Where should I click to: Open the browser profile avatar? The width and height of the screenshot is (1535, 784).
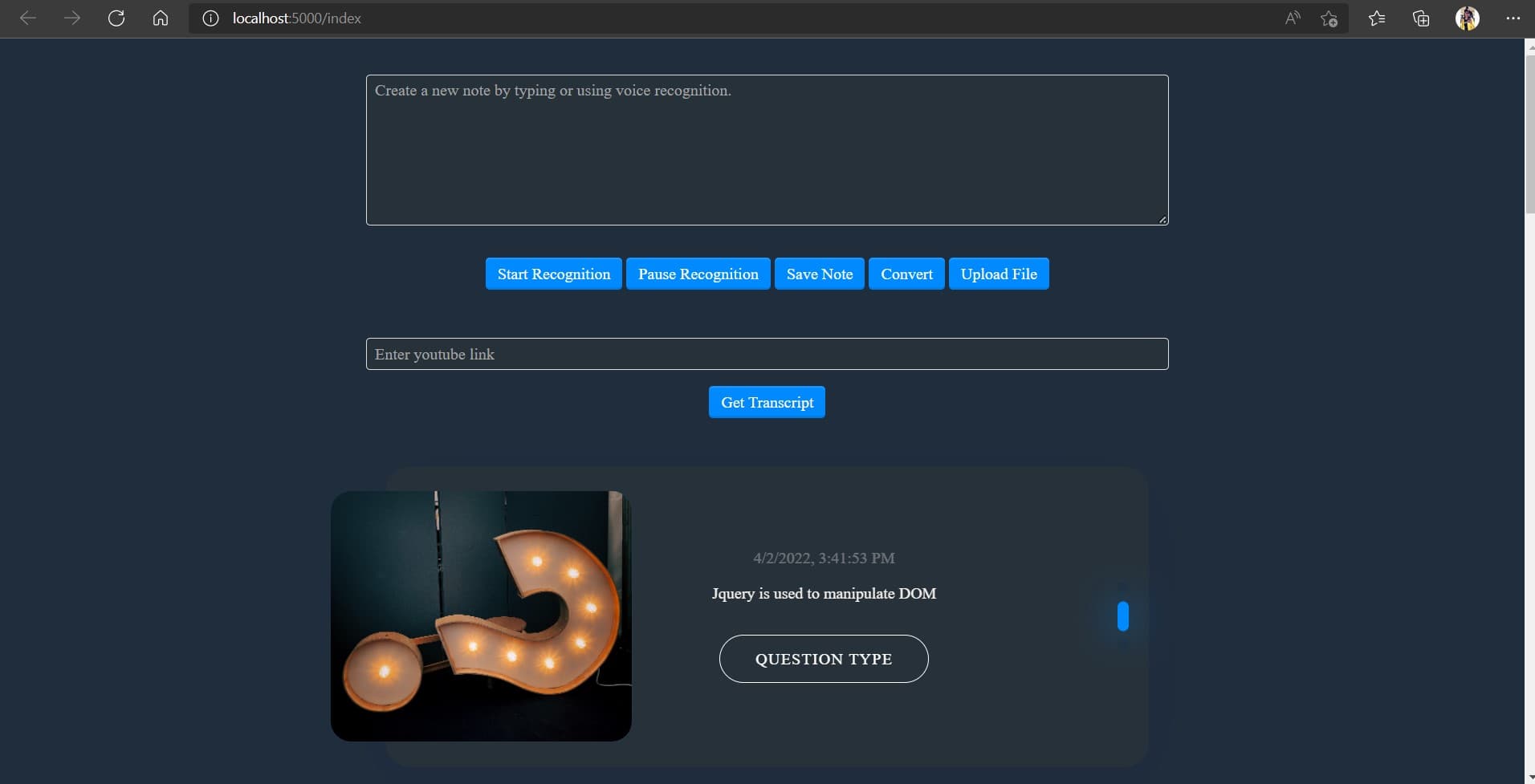(x=1468, y=18)
